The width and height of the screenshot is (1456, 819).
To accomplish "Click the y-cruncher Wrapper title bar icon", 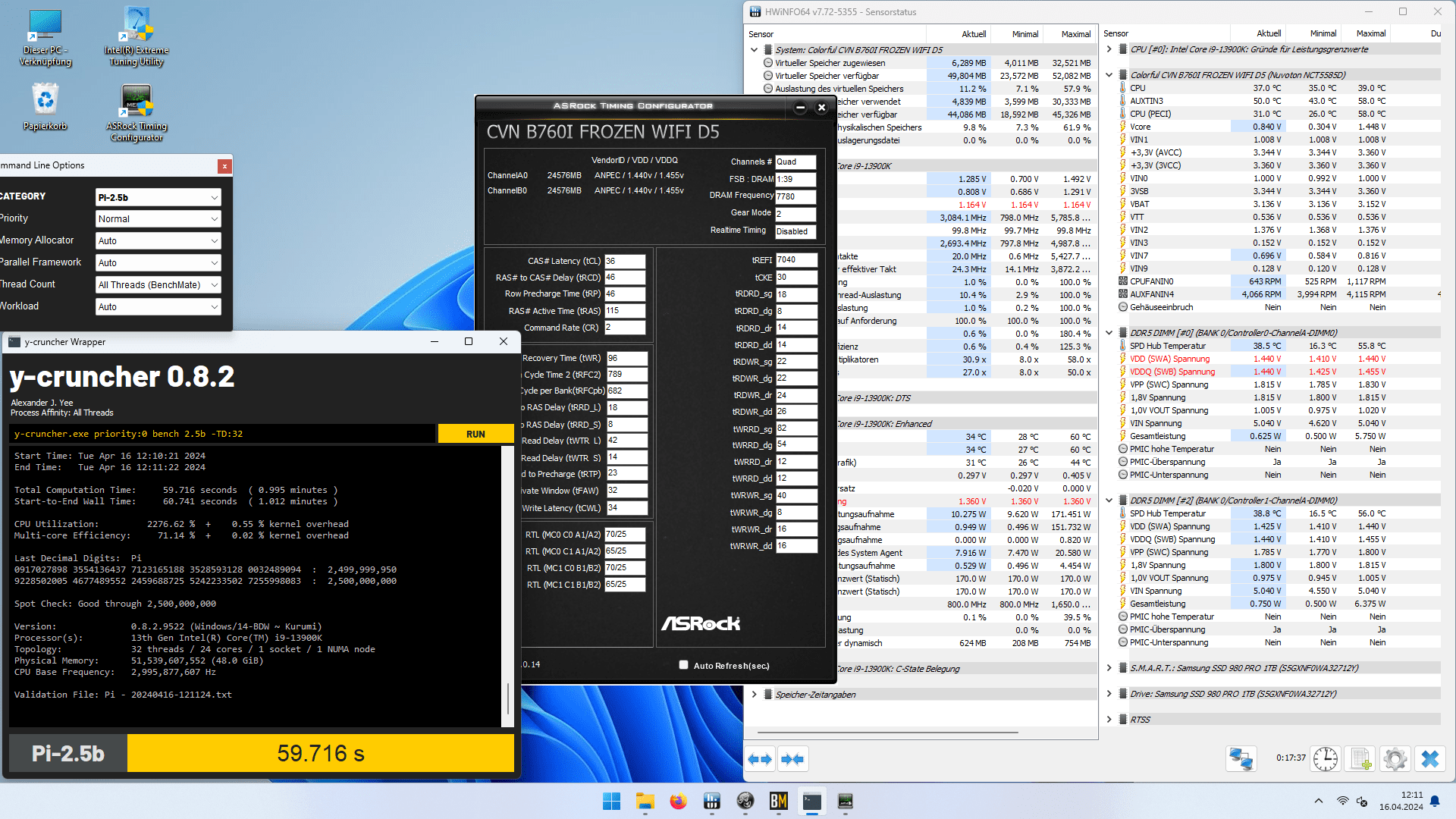I will click(14, 342).
